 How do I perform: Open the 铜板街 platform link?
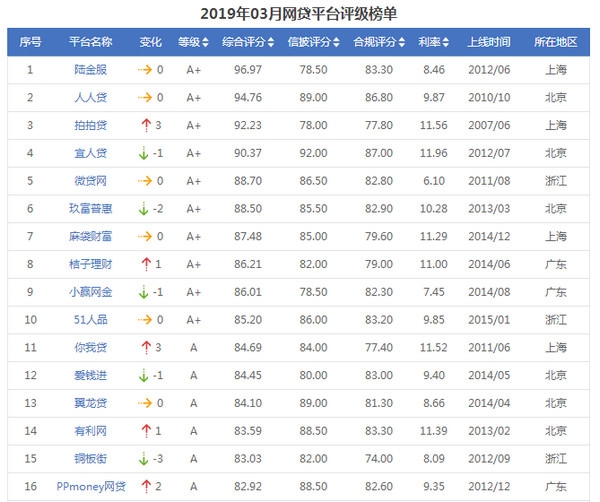pos(91,458)
